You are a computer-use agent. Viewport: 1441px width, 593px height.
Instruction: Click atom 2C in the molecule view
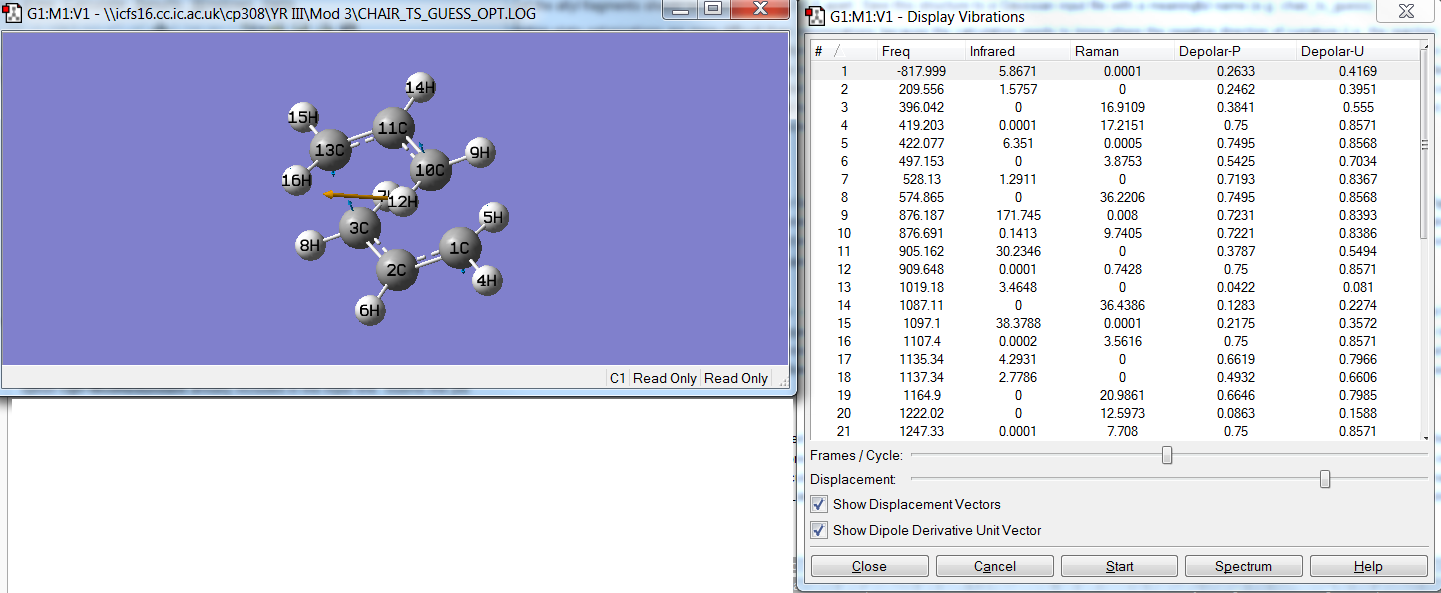pos(397,270)
